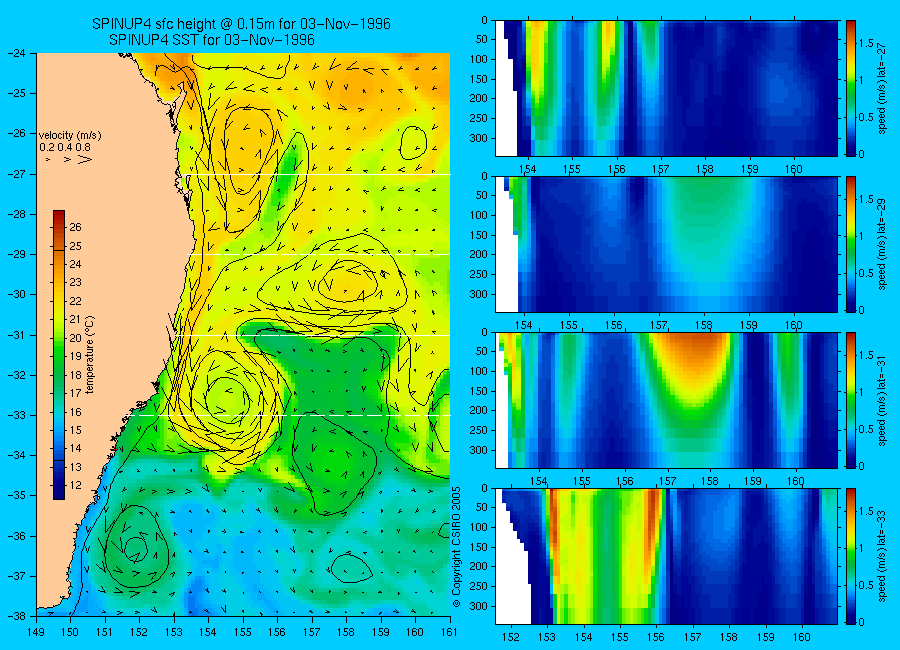Select the "speed (m/s) lat=-27" label
Viewport: 900px width, 650px height.
(883, 88)
